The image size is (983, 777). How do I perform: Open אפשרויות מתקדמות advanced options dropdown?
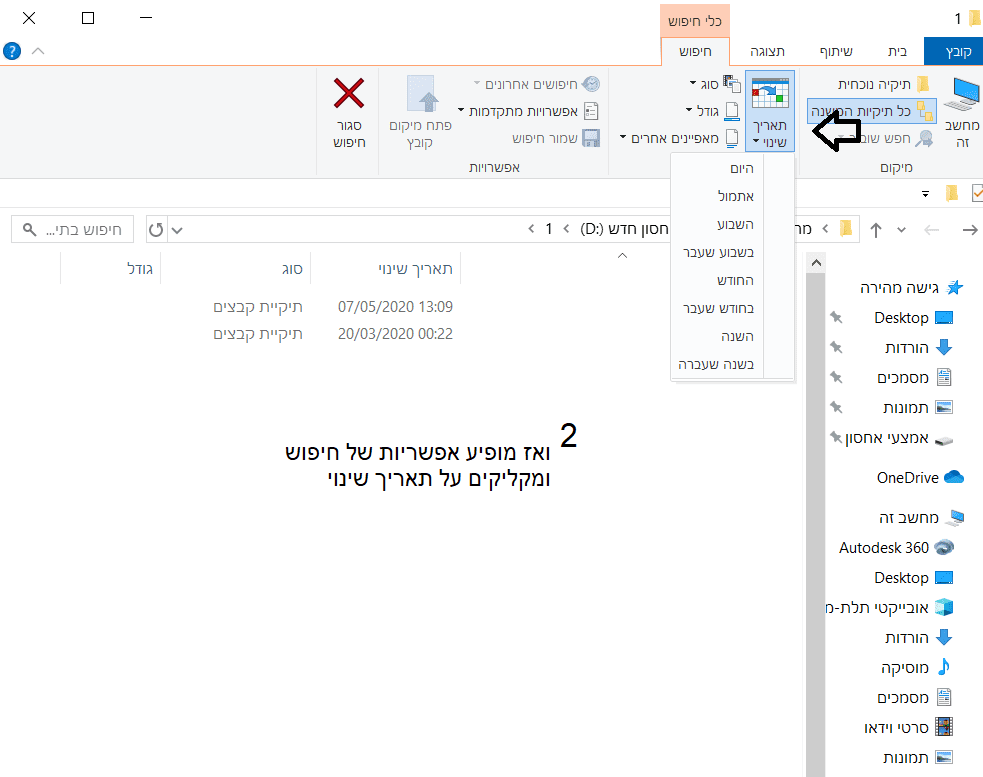[528, 111]
